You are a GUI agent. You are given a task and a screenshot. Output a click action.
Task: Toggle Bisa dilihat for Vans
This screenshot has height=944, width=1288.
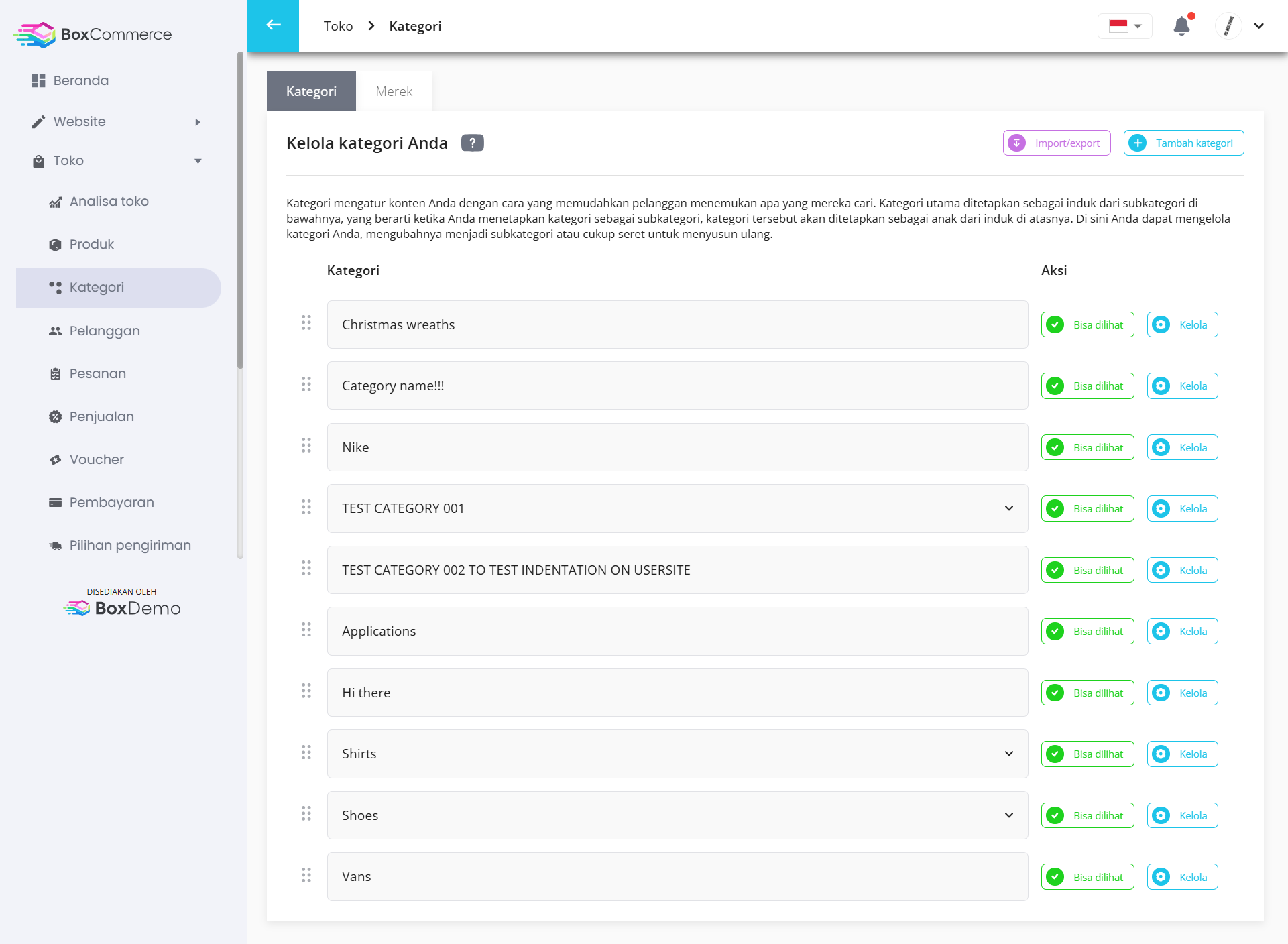(x=1088, y=877)
